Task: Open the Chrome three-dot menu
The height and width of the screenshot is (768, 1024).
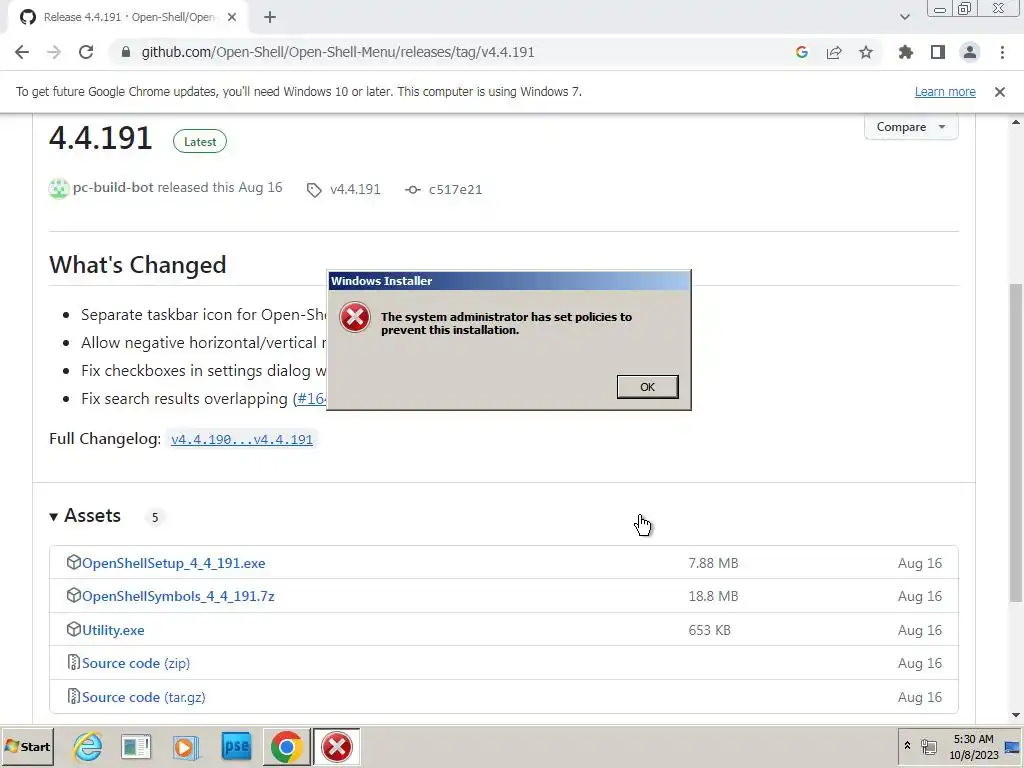Action: [x=1002, y=52]
